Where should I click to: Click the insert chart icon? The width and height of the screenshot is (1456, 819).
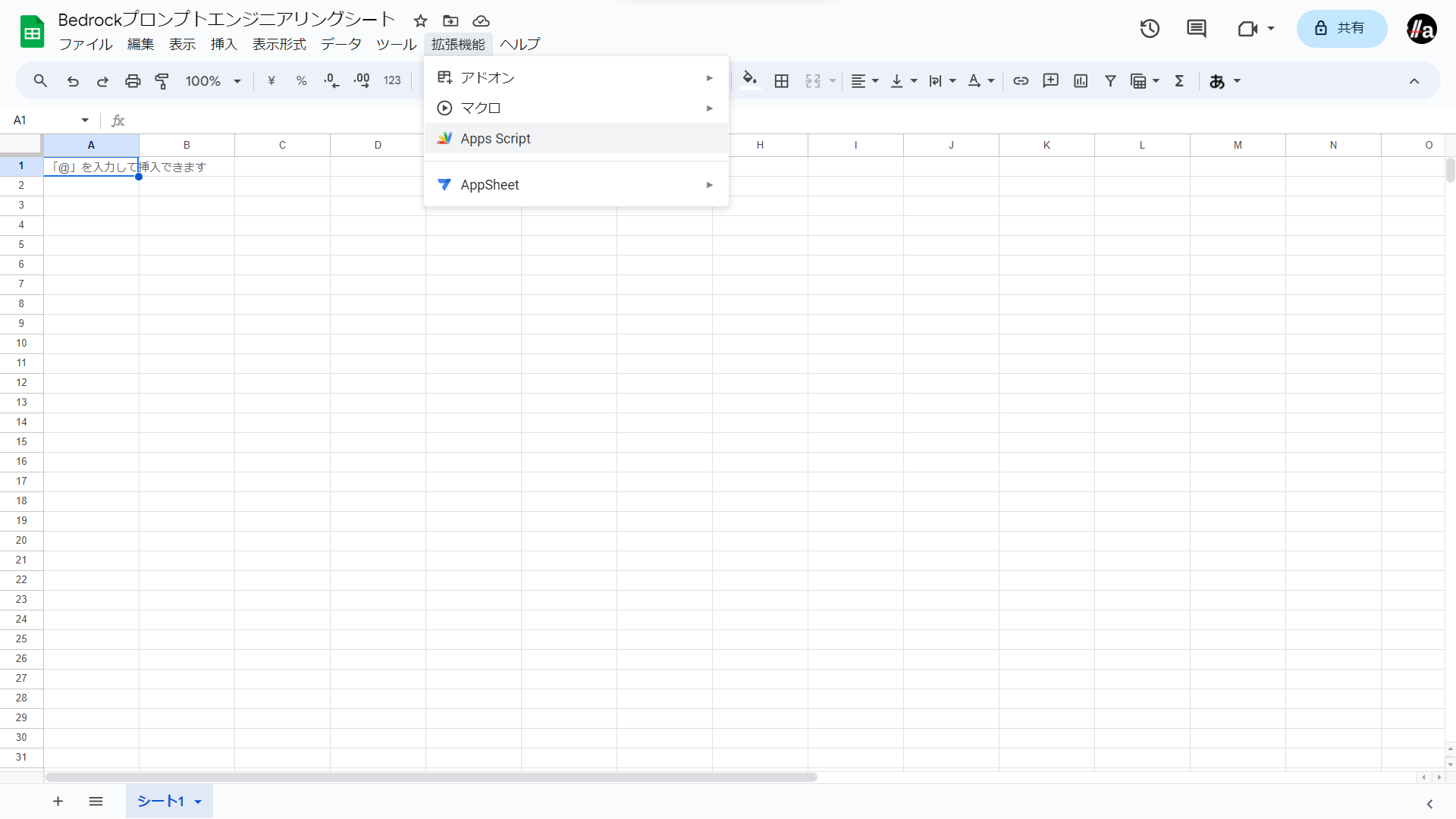coord(1081,81)
